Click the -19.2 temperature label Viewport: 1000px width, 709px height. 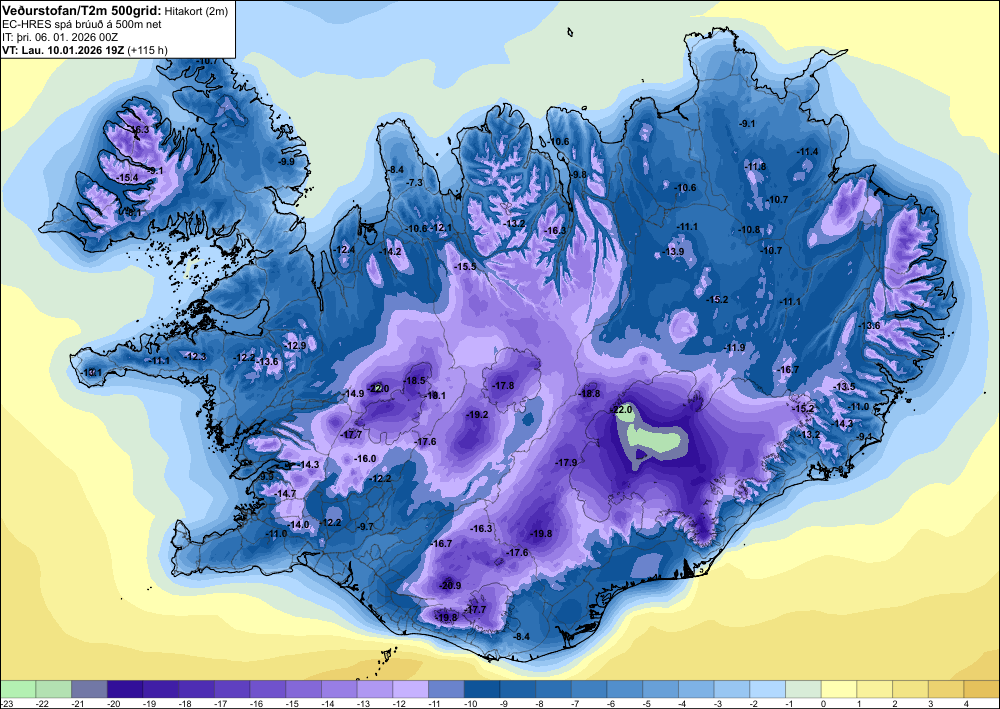tap(477, 414)
